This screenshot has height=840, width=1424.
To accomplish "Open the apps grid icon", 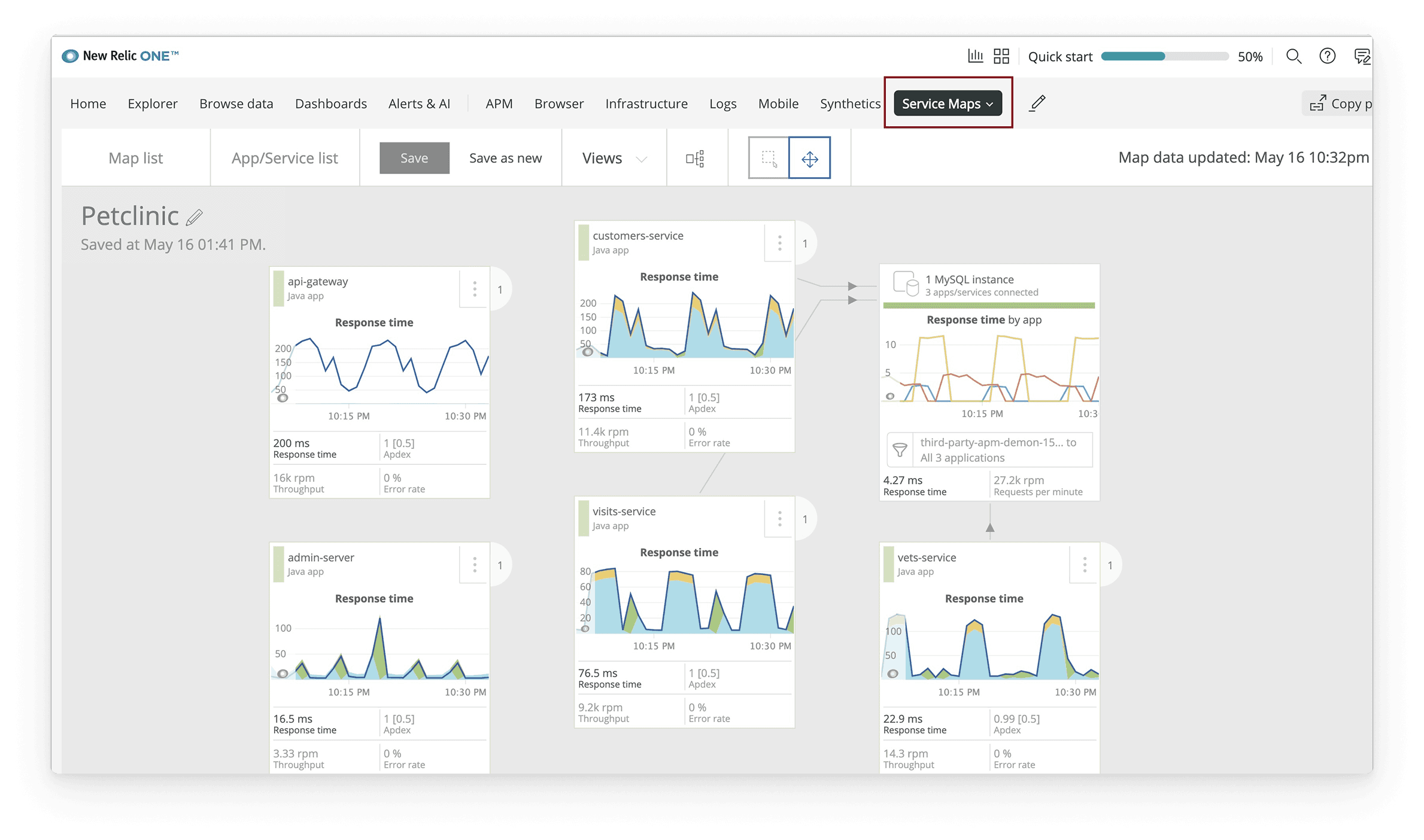I will point(1001,56).
